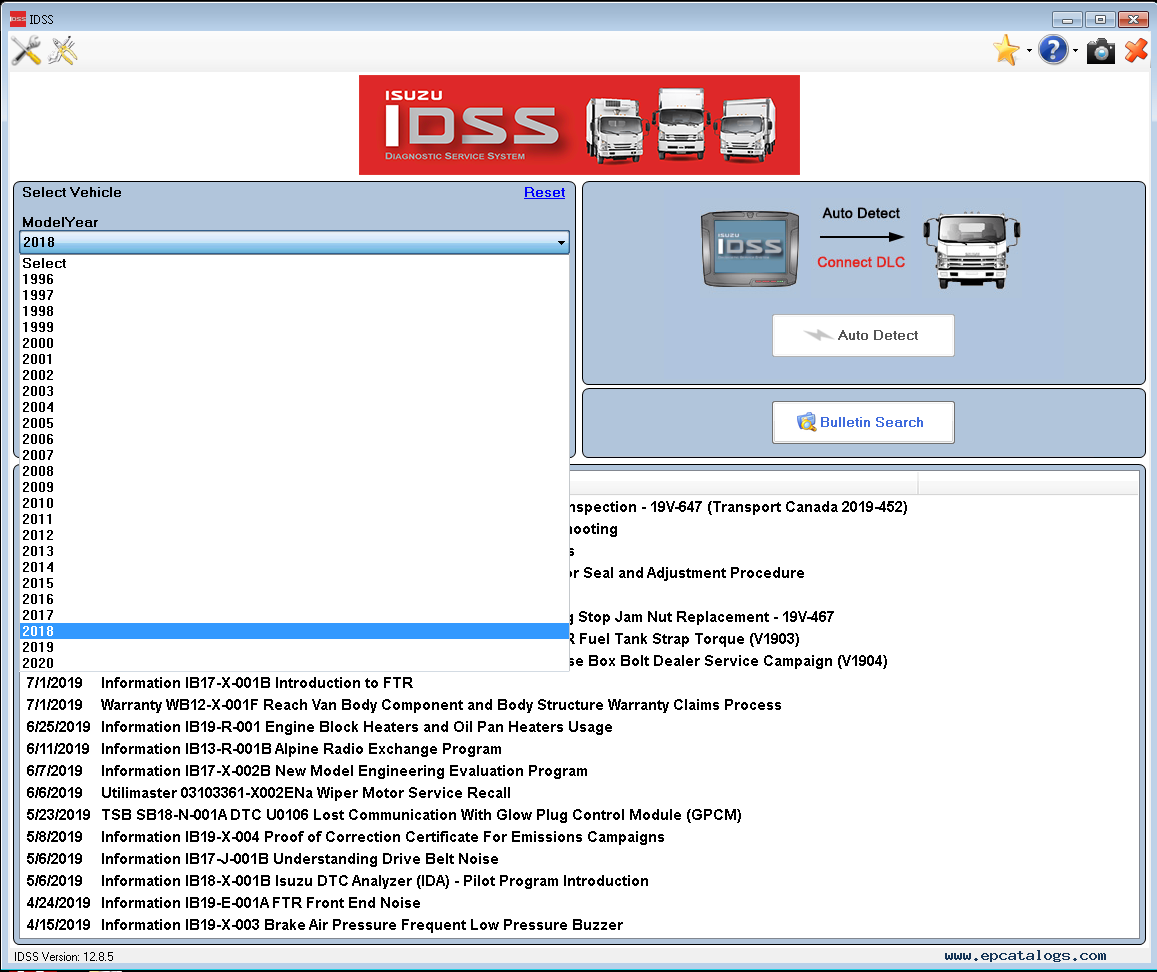Collapse the ModelYear combo box arrow

tap(562, 242)
